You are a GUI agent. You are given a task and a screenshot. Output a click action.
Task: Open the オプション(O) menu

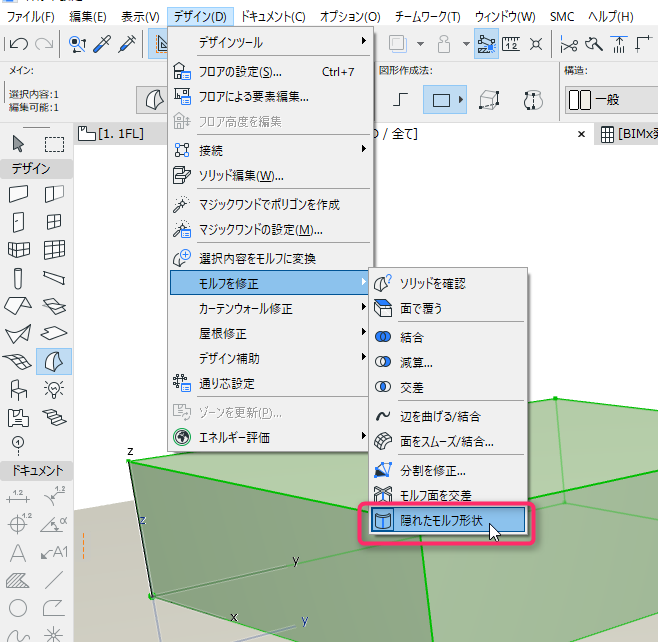pyautogui.click(x=350, y=17)
